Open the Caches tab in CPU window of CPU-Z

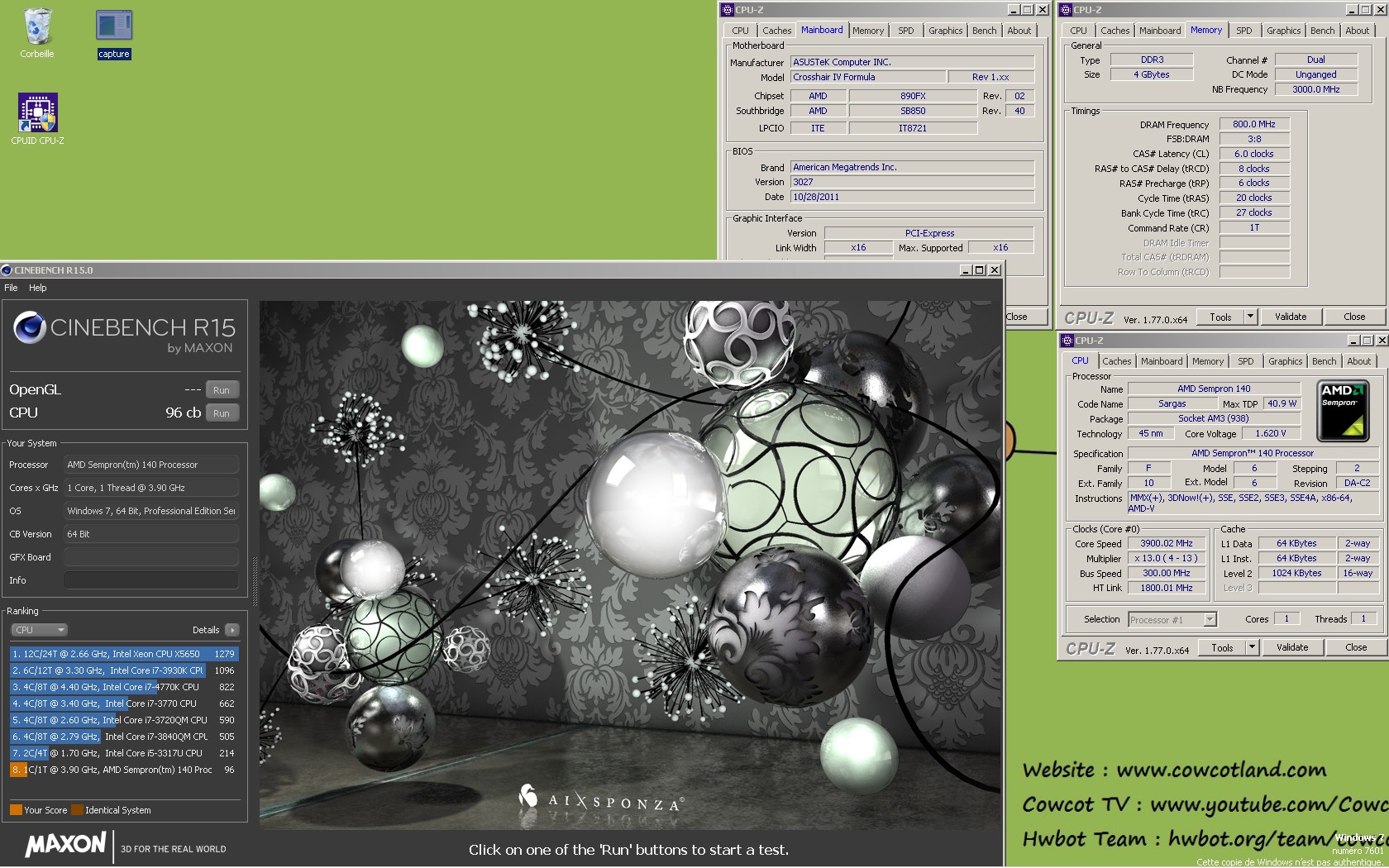1116,361
